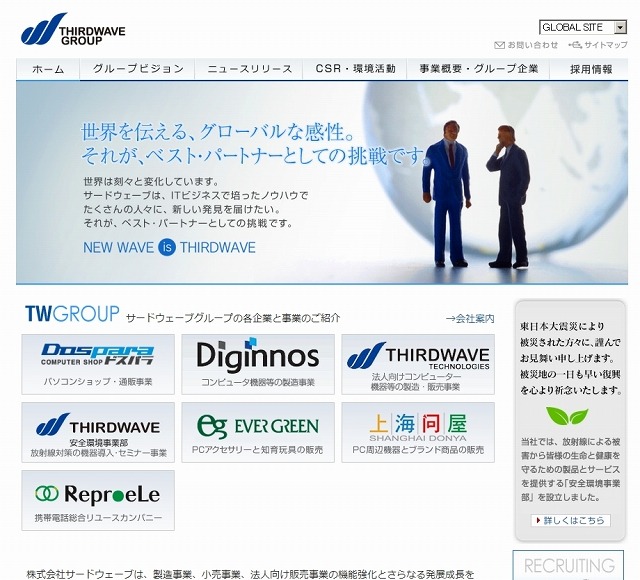The width and height of the screenshot is (640, 580).
Task: Go to the ニュースリリース tab
Action: click(x=249, y=69)
